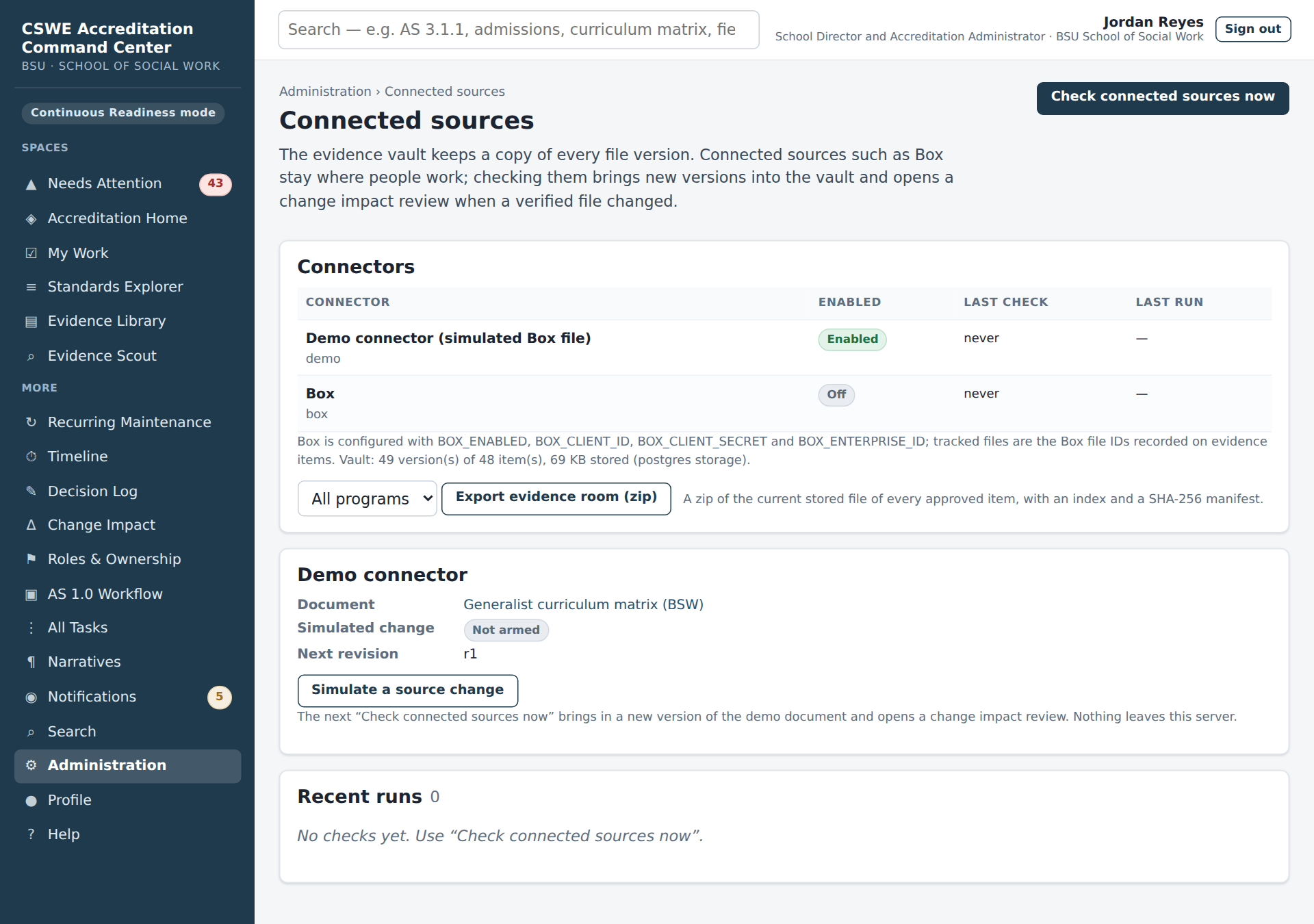The height and width of the screenshot is (924, 1314).
Task: Click Simulate a source change button
Action: tap(408, 691)
